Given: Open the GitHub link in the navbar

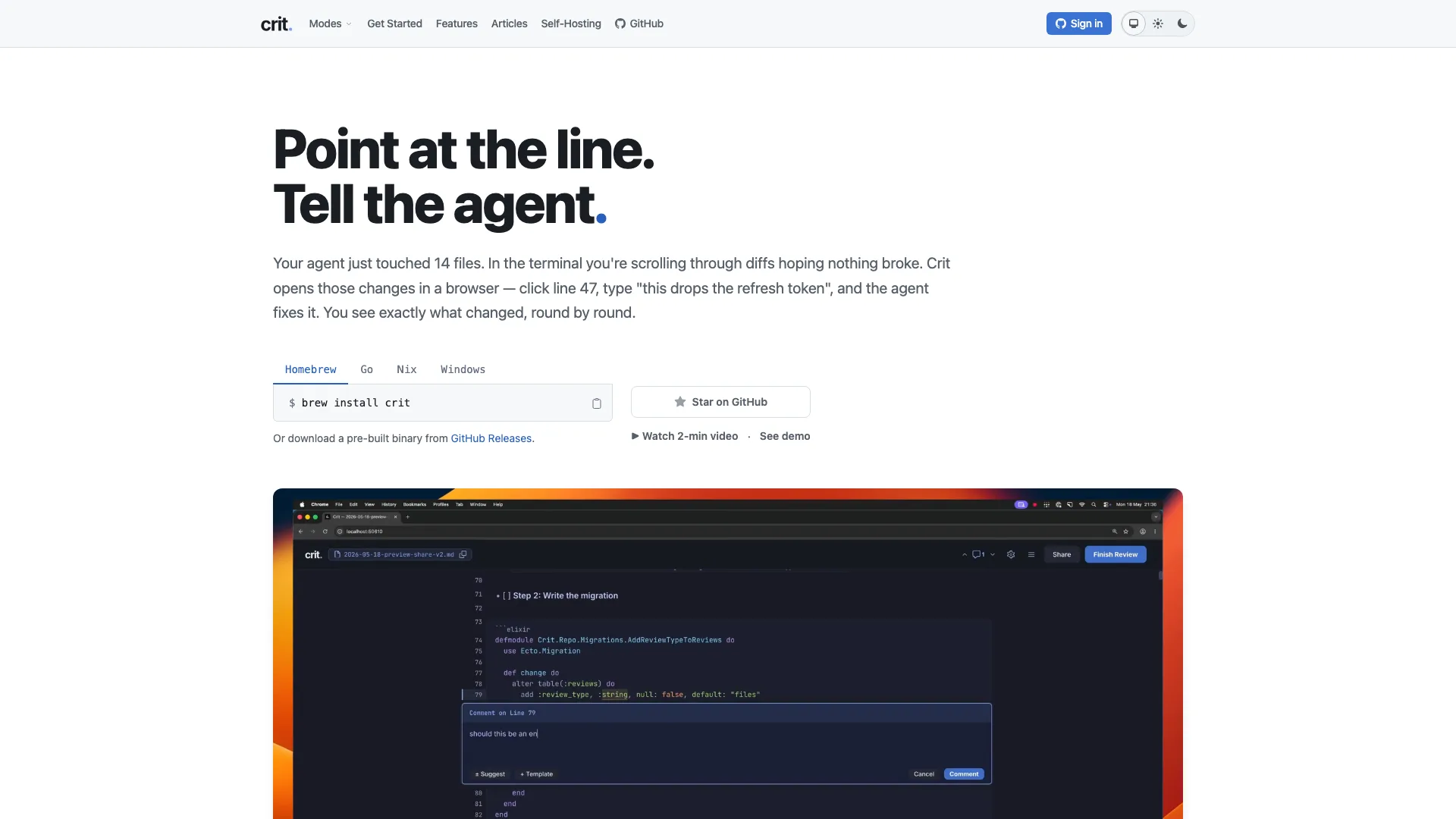Looking at the screenshot, I should click(x=639, y=24).
